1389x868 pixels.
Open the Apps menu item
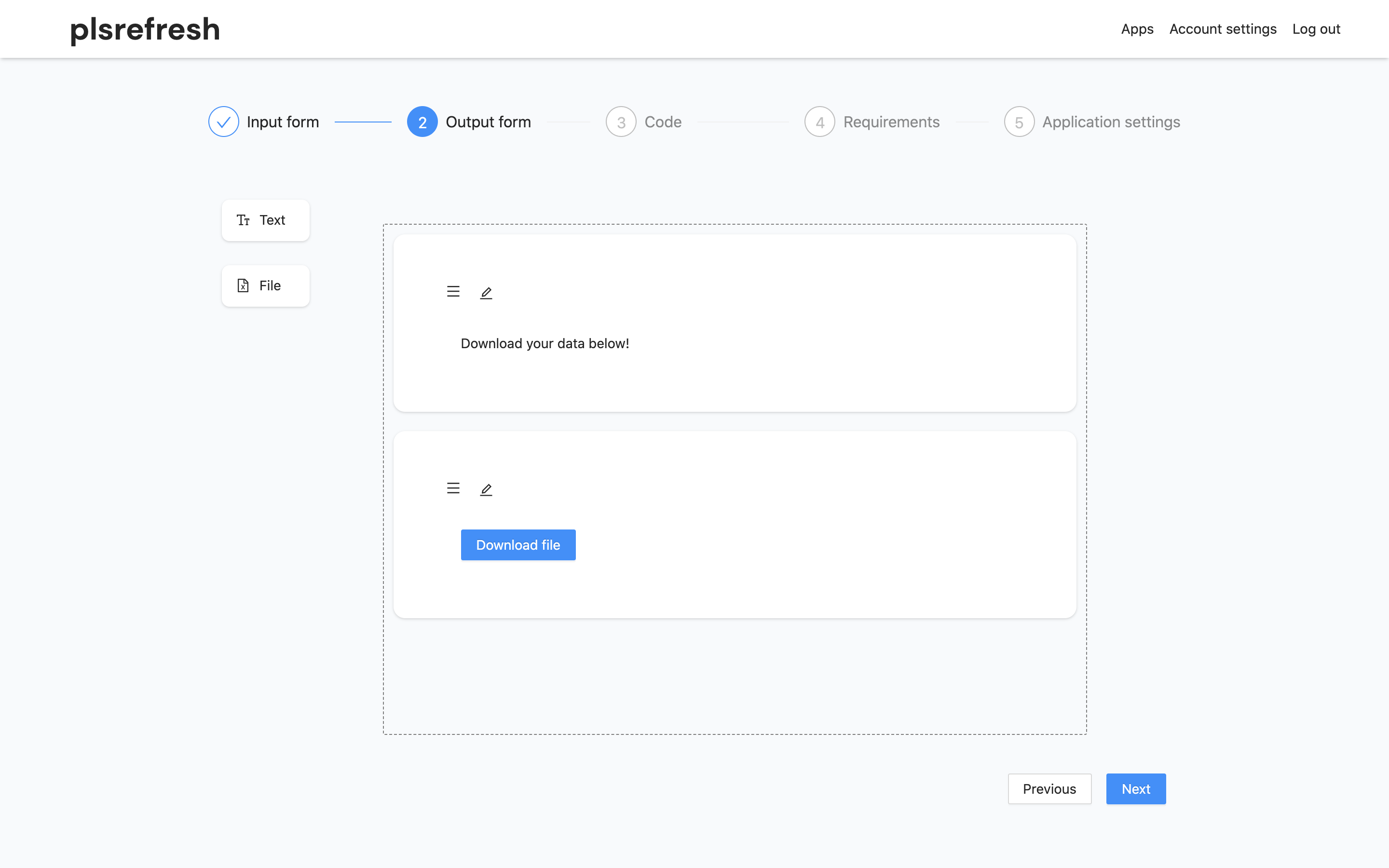coord(1136,29)
